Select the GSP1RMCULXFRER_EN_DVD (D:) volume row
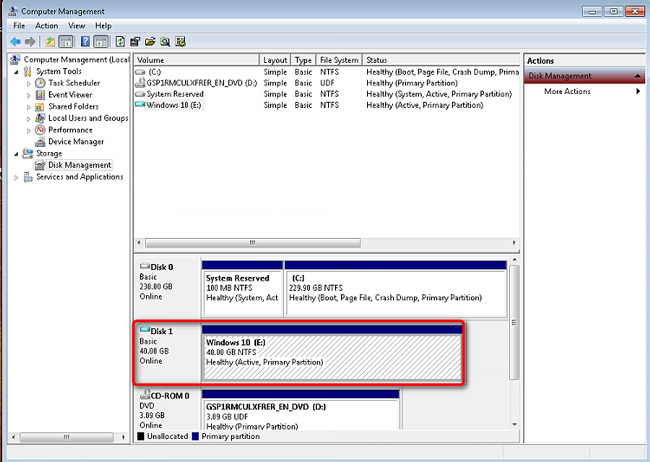Screen dimensions: 650x462 pos(327,83)
